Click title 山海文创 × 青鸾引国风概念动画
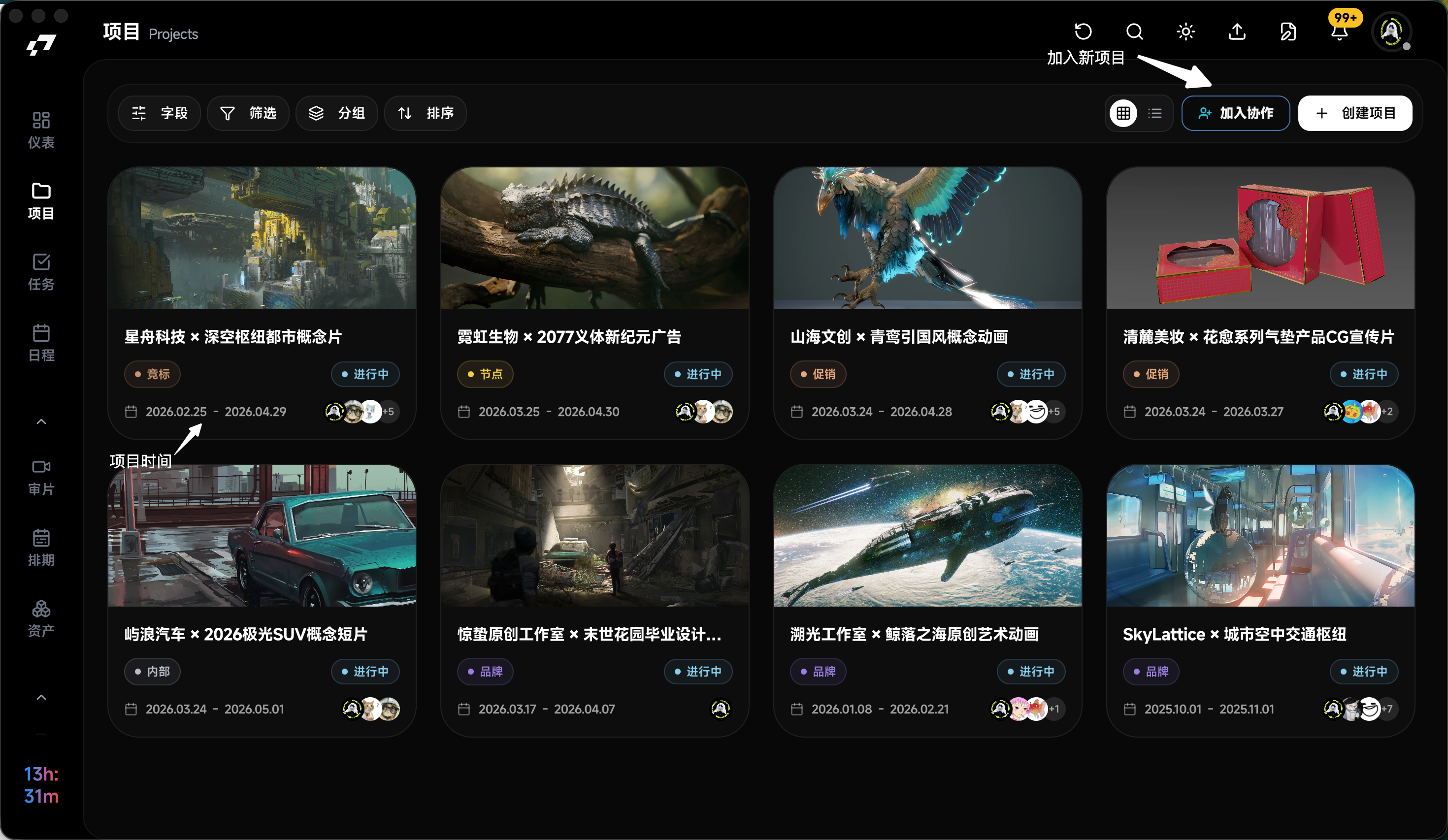 point(899,337)
